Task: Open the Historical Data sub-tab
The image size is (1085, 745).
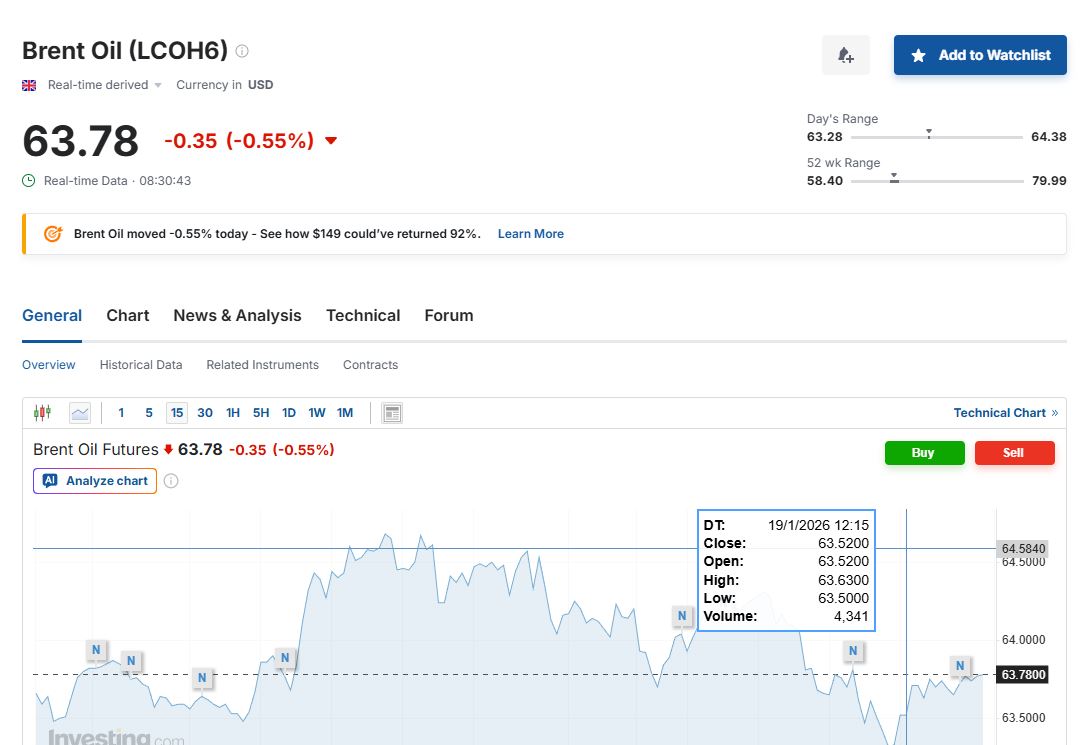Action: (141, 365)
